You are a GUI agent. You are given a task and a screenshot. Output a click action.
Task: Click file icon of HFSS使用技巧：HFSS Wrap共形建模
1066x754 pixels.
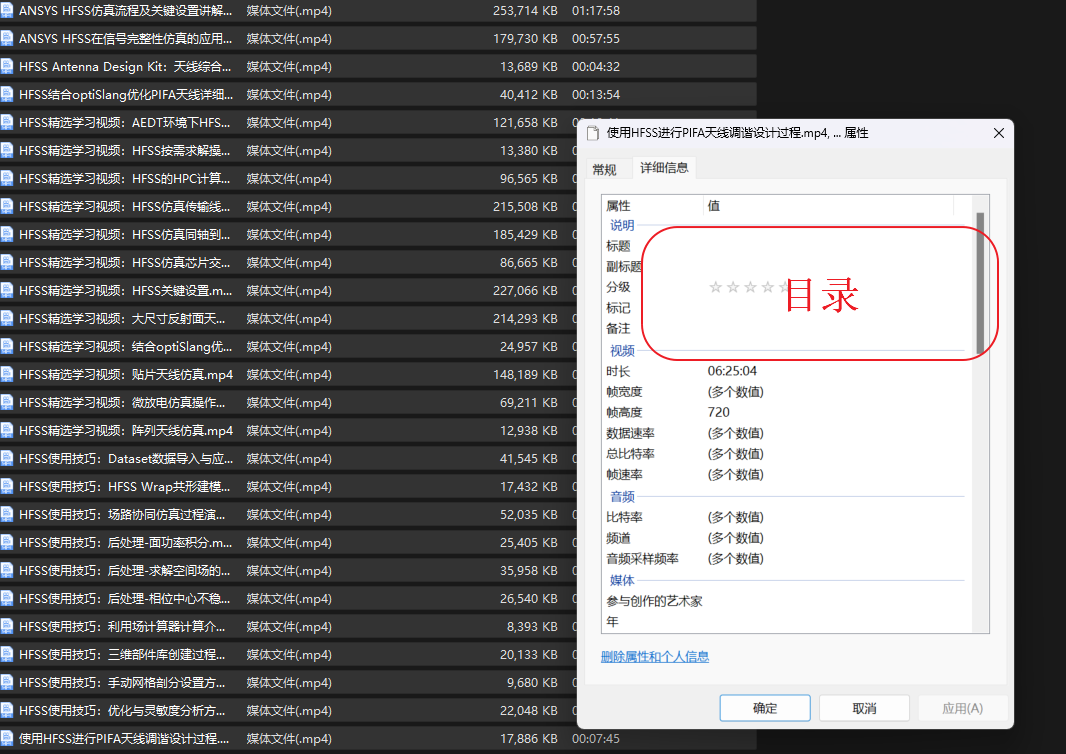[7, 487]
